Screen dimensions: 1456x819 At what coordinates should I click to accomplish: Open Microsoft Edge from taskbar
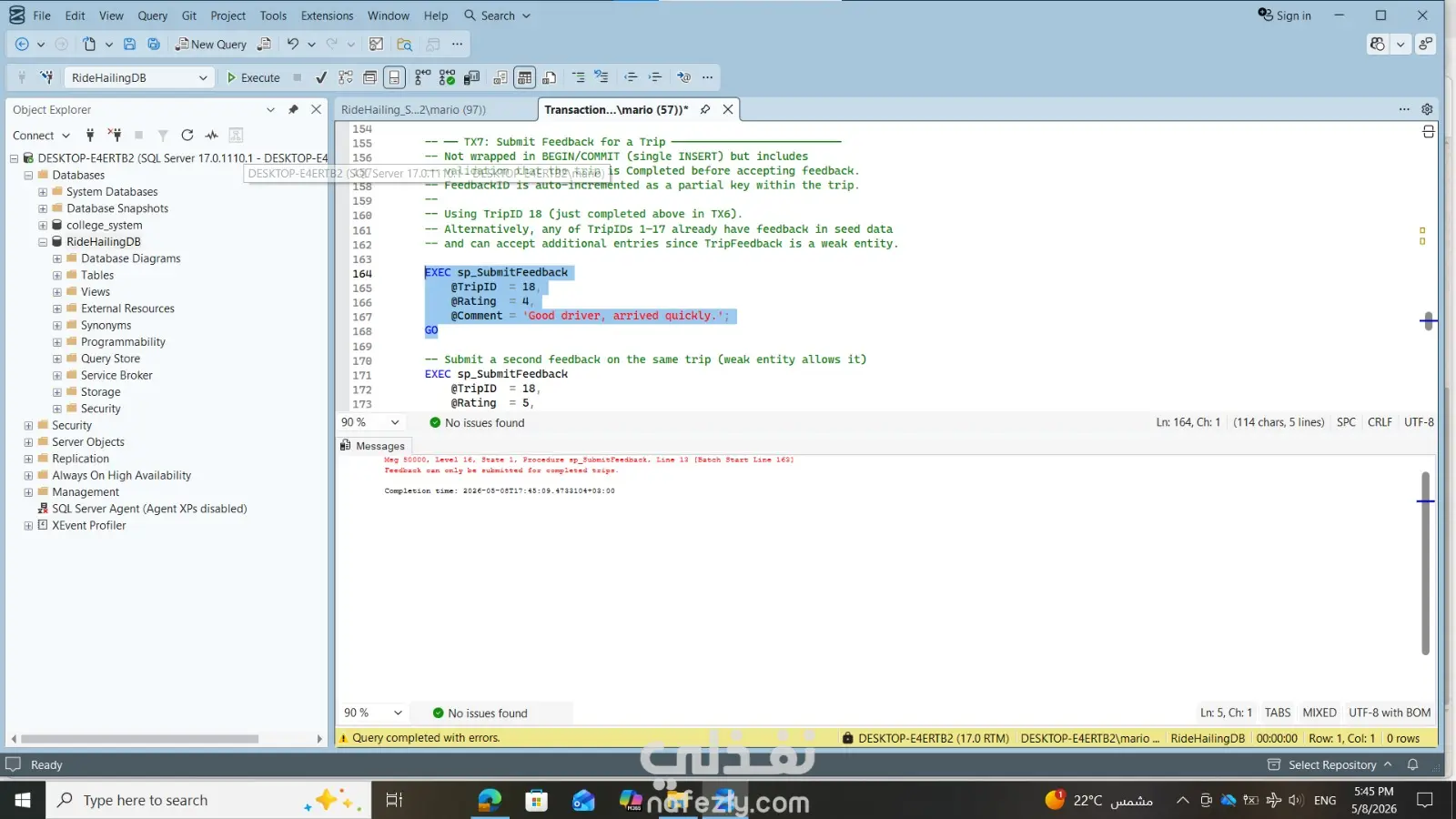(x=490, y=800)
